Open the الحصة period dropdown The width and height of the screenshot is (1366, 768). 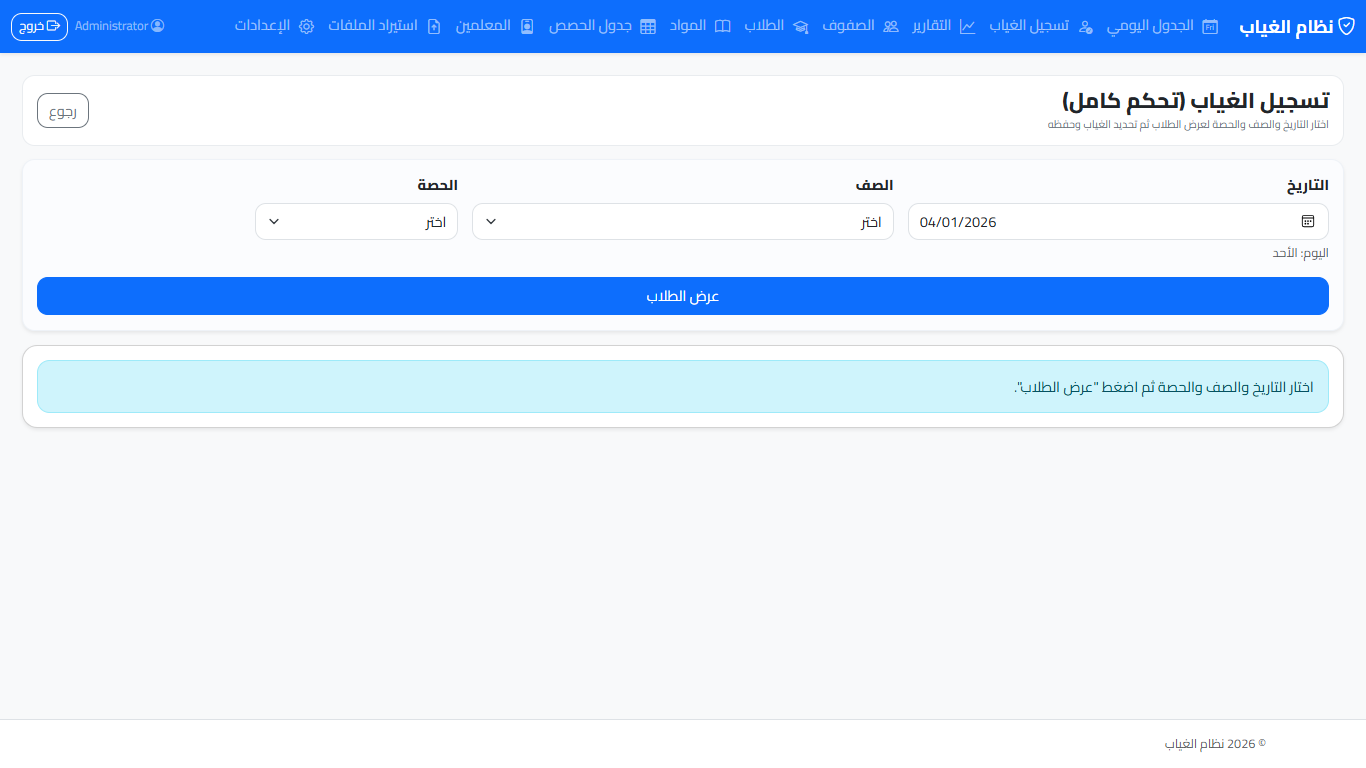click(x=356, y=221)
